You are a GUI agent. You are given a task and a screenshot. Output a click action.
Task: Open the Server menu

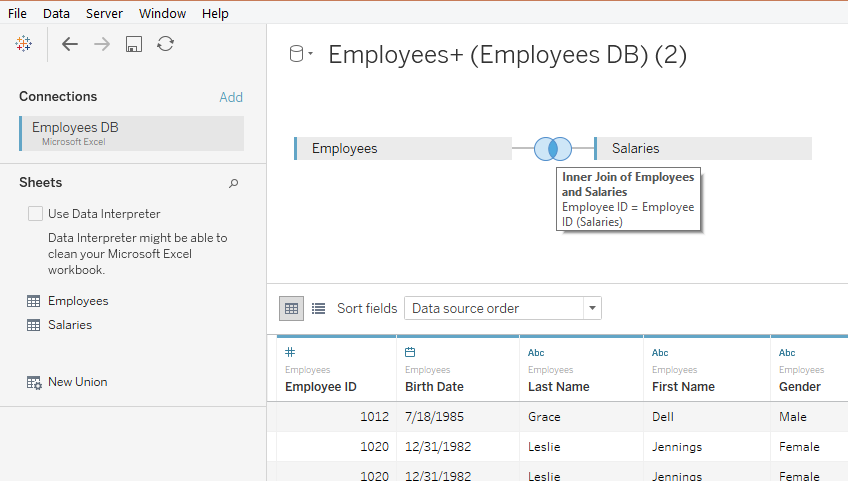tap(104, 14)
